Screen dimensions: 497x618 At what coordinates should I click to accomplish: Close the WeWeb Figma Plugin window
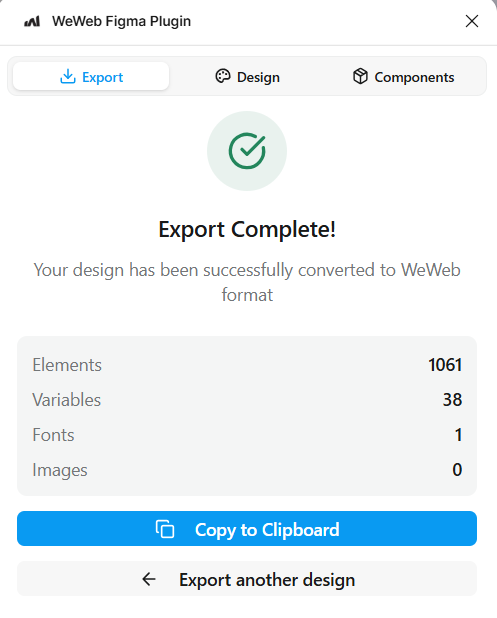click(x=472, y=21)
